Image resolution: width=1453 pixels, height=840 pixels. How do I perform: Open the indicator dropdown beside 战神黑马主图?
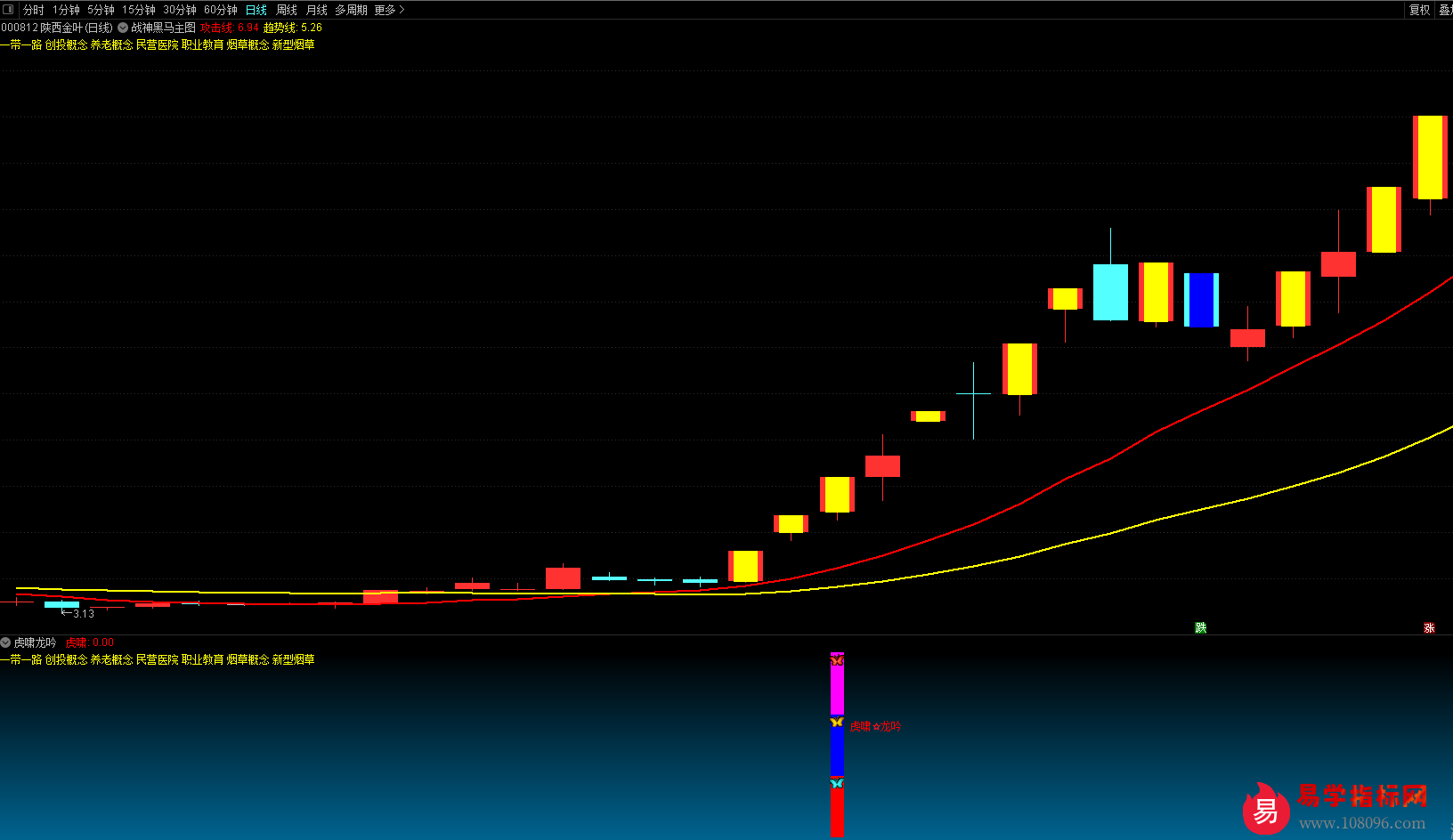(x=123, y=28)
